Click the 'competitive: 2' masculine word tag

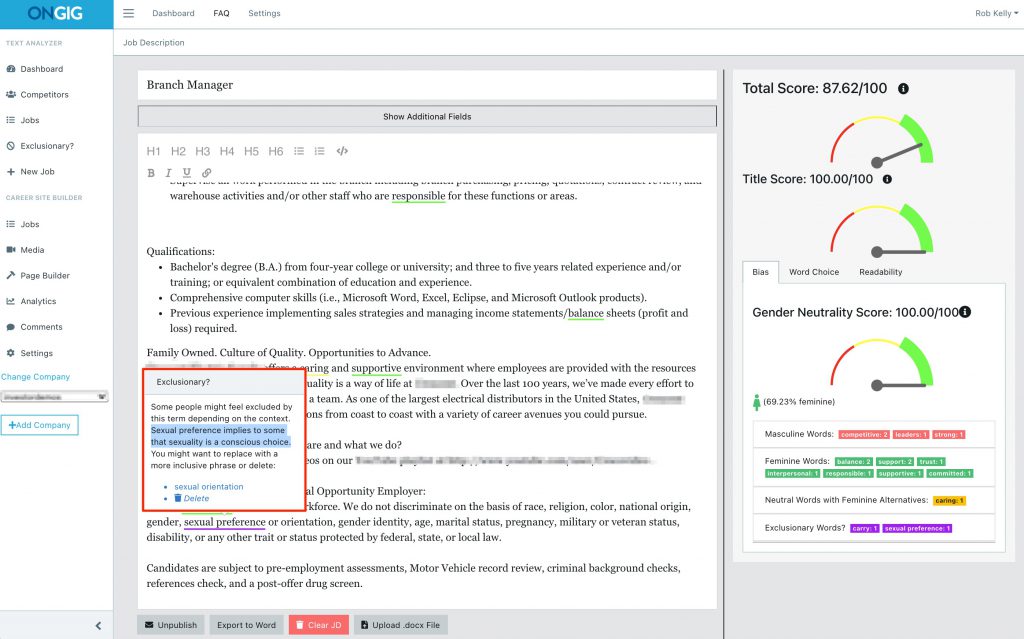pos(864,434)
